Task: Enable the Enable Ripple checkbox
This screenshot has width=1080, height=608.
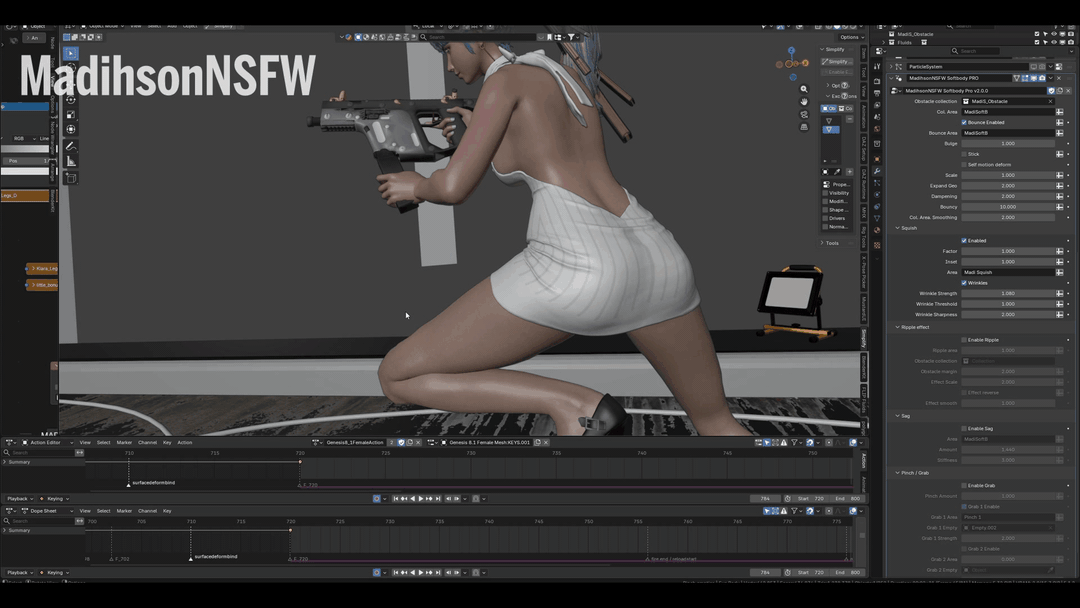Action: [x=964, y=339]
